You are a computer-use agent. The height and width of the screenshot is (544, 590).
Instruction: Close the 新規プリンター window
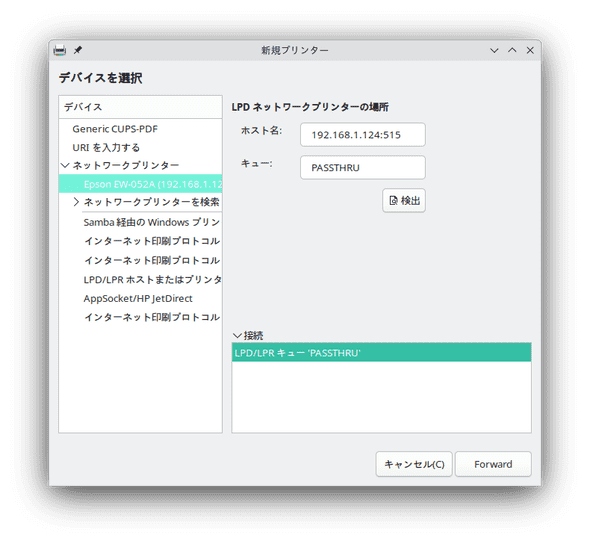tap(530, 50)
